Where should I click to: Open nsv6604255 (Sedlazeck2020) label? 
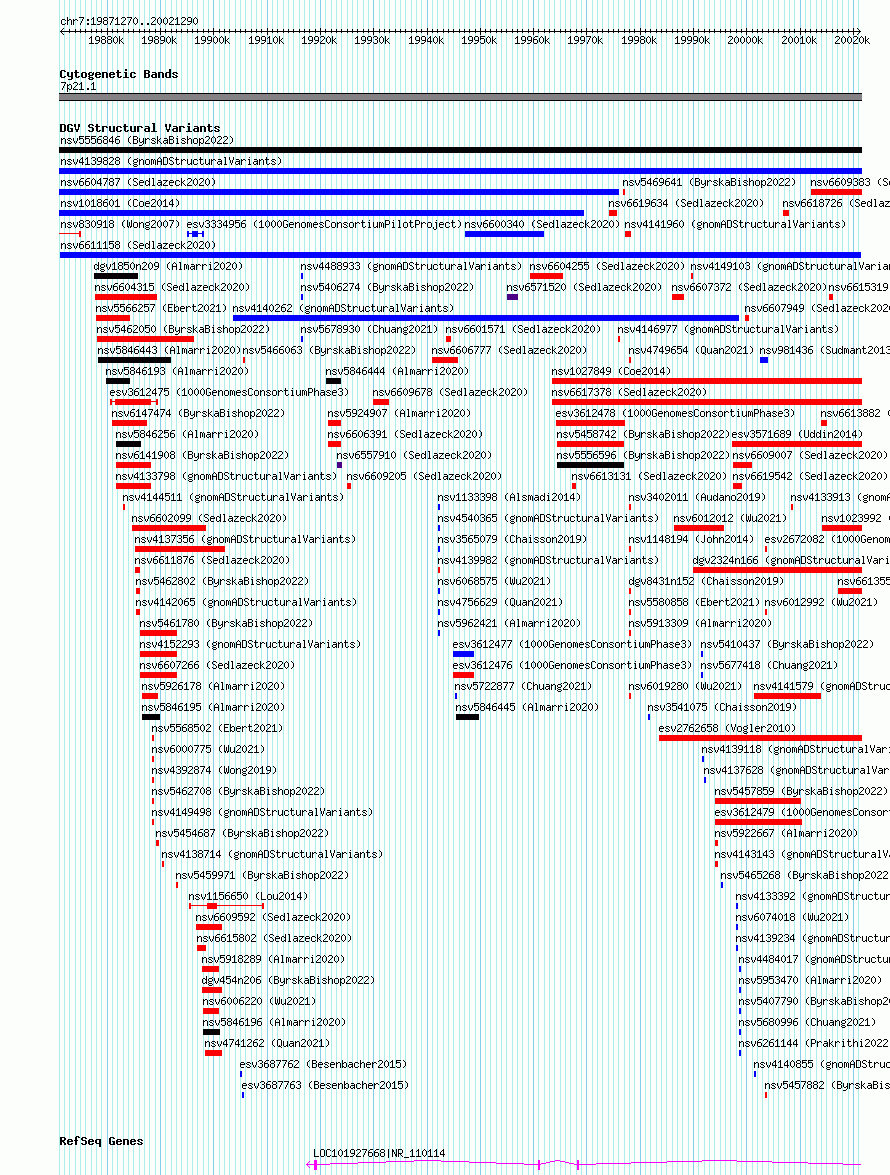[607, 266]
